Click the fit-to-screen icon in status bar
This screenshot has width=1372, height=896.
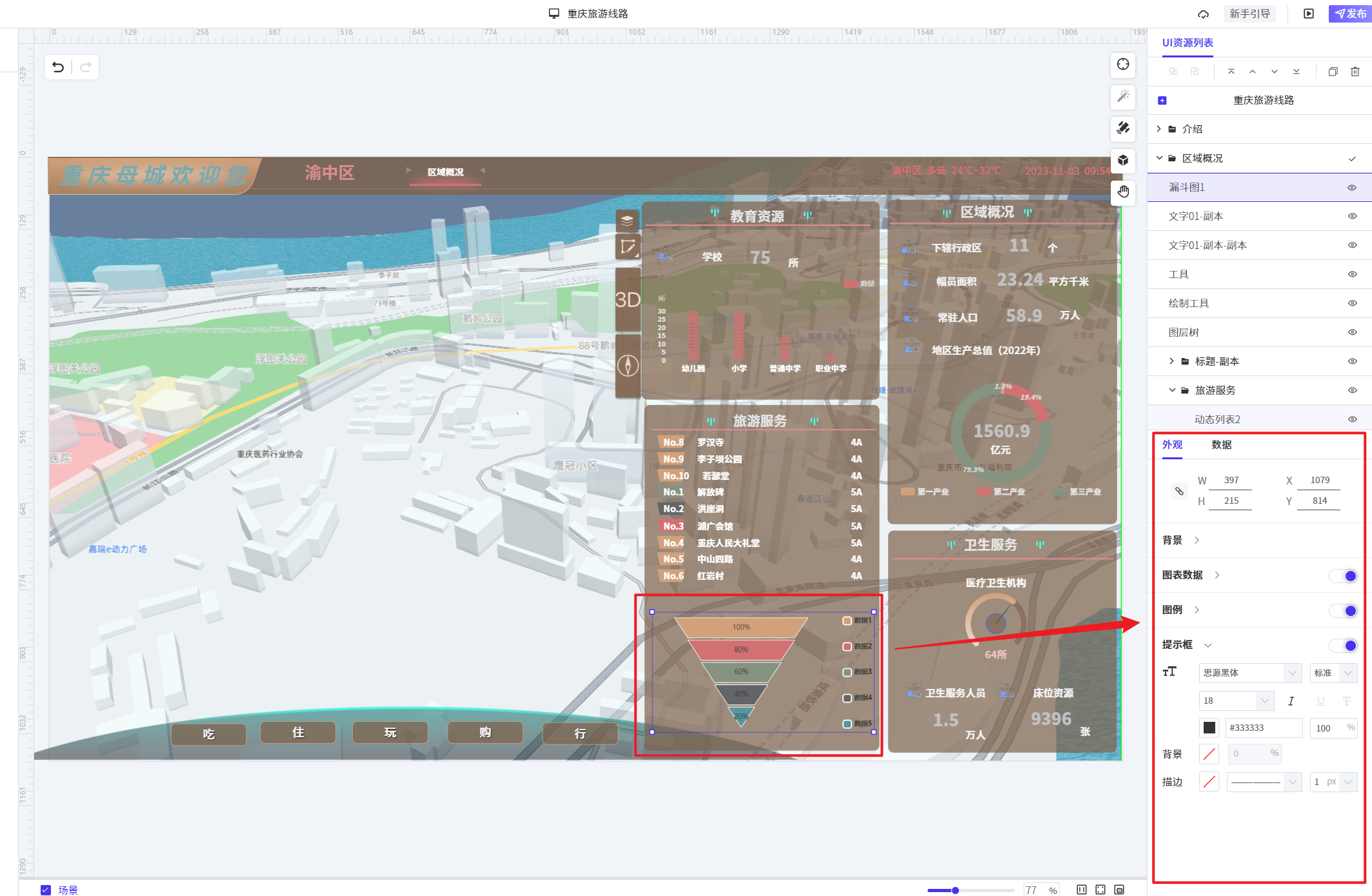click(1100, 890)
